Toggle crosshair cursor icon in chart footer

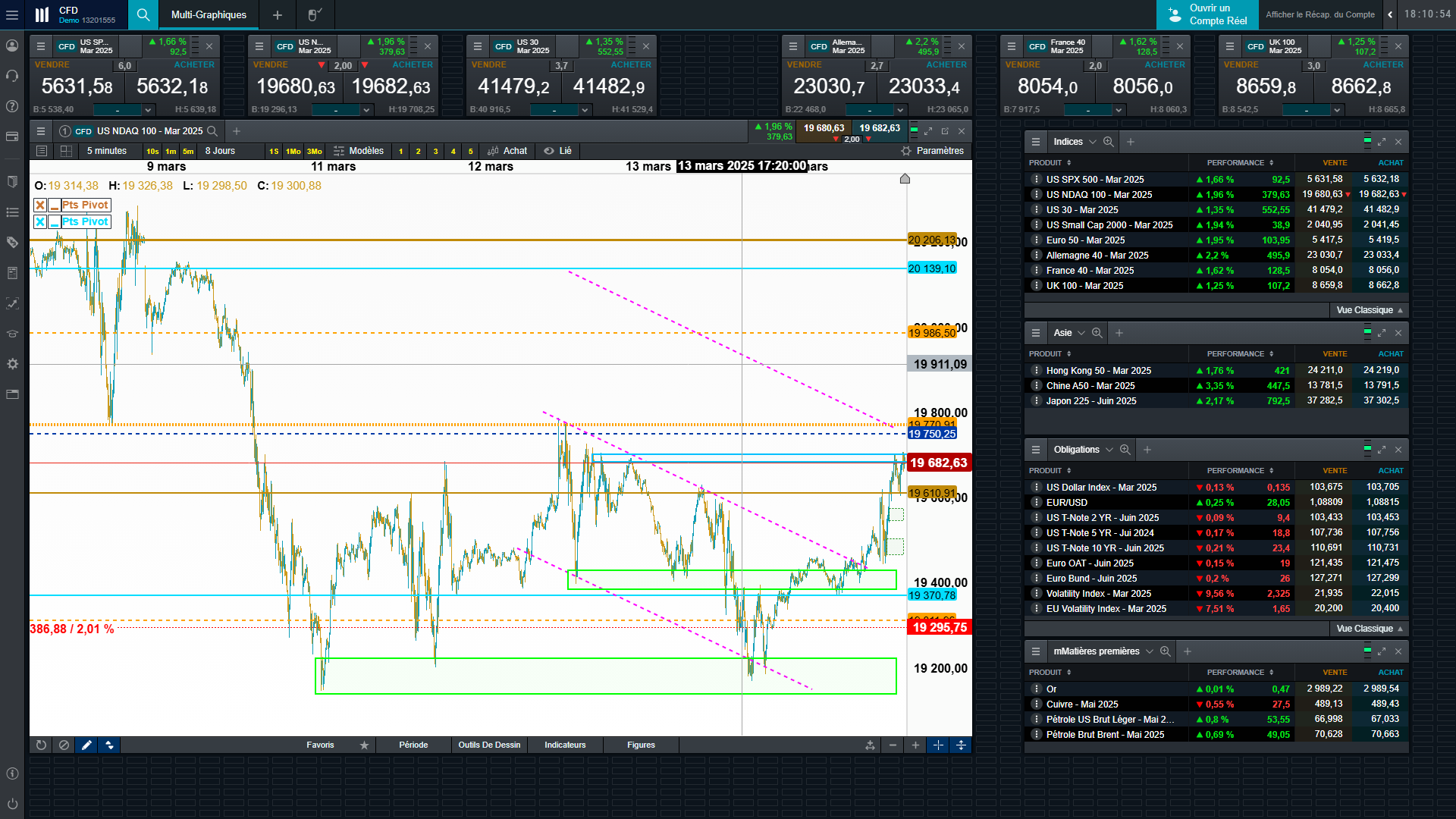click(x=938, y=745)
